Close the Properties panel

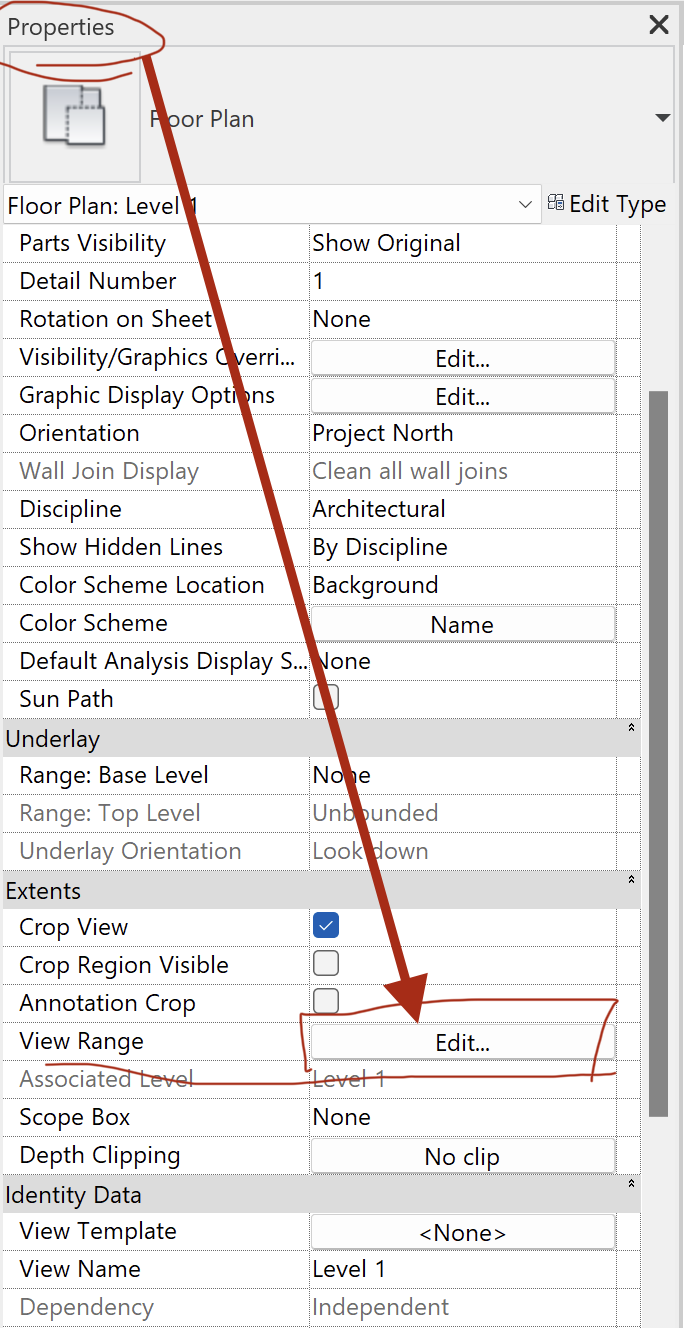pos(658,25)
